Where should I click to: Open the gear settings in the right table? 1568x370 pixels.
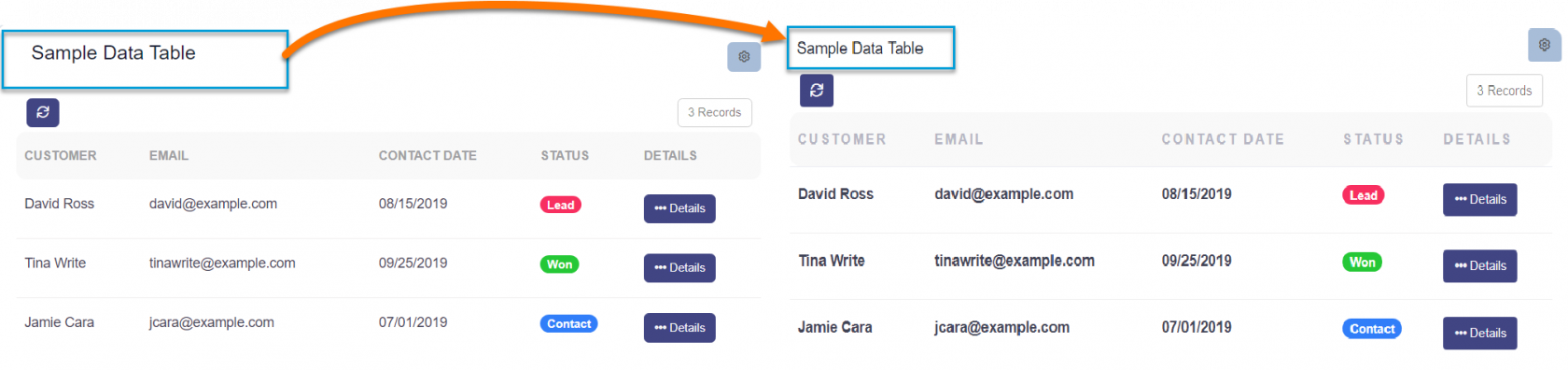[x=1545, y=45]
